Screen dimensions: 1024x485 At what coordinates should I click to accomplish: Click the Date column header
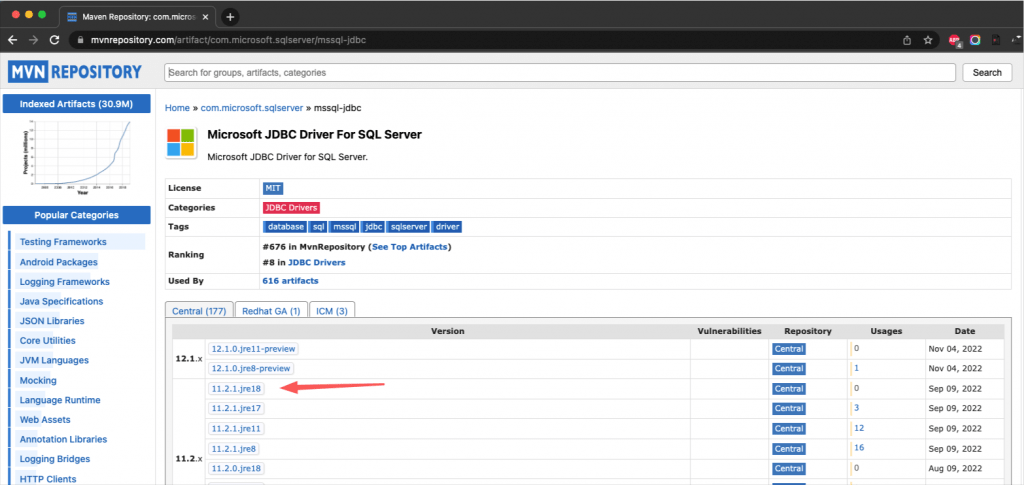[964, 331]
